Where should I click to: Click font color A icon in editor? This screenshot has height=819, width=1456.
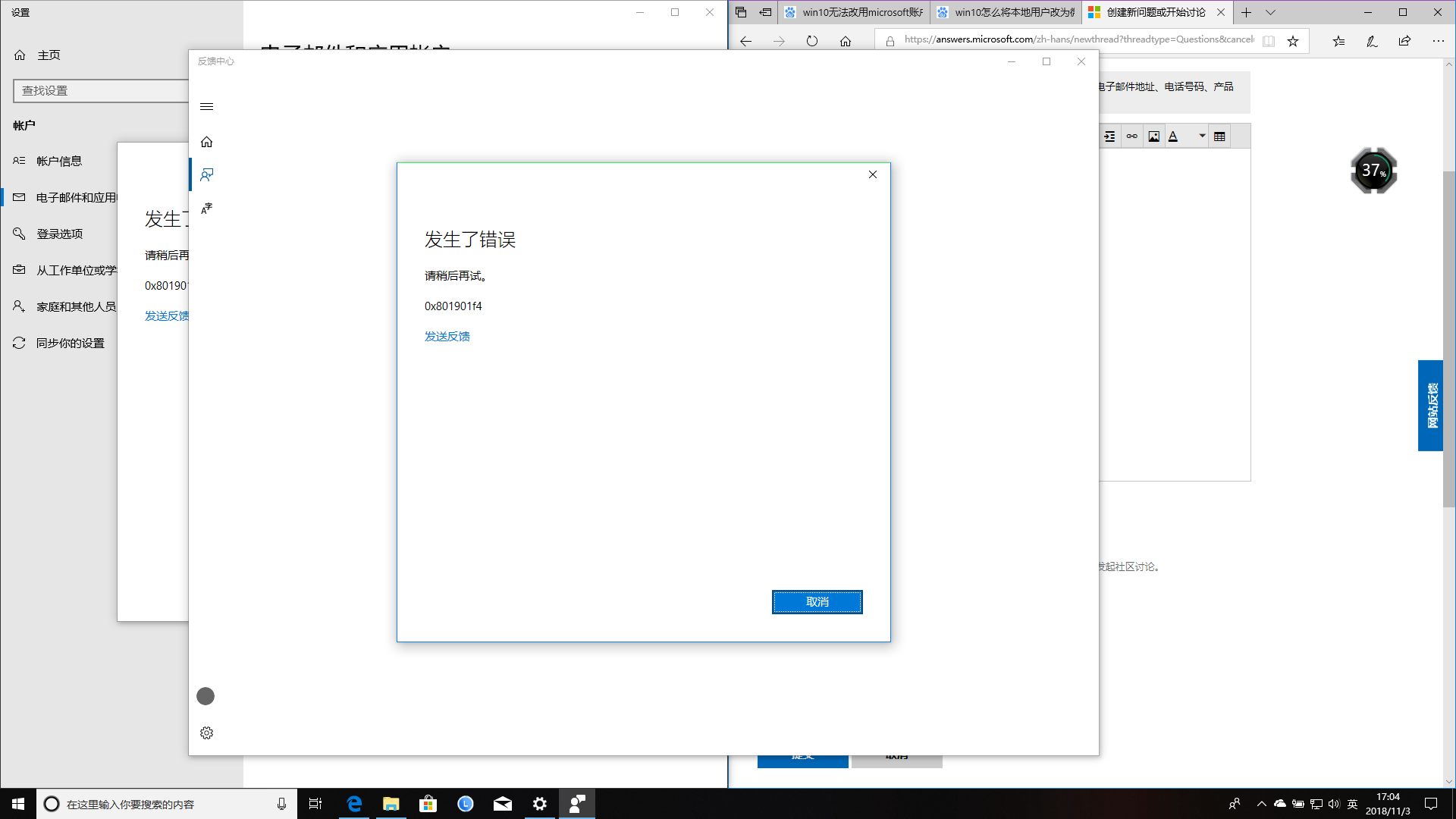[1174, 136]
